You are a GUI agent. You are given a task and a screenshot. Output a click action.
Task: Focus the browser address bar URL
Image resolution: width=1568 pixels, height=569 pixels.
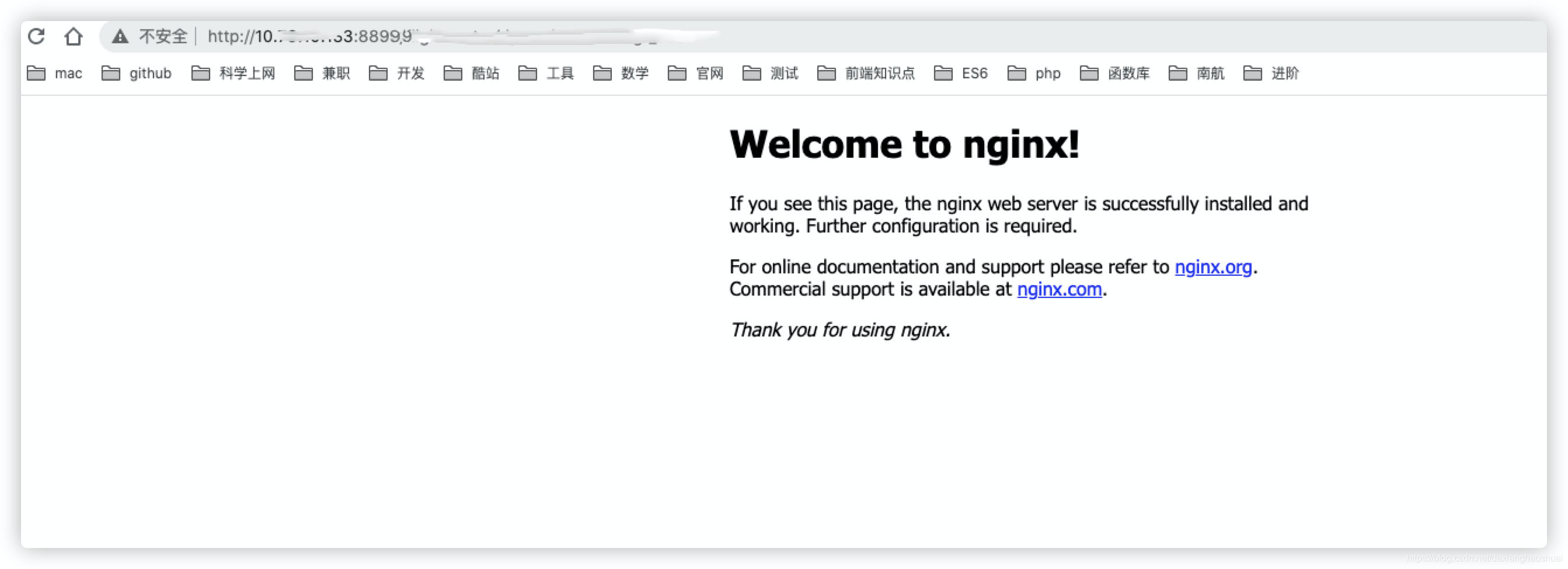pyautogui.click(x=462, y=37)
